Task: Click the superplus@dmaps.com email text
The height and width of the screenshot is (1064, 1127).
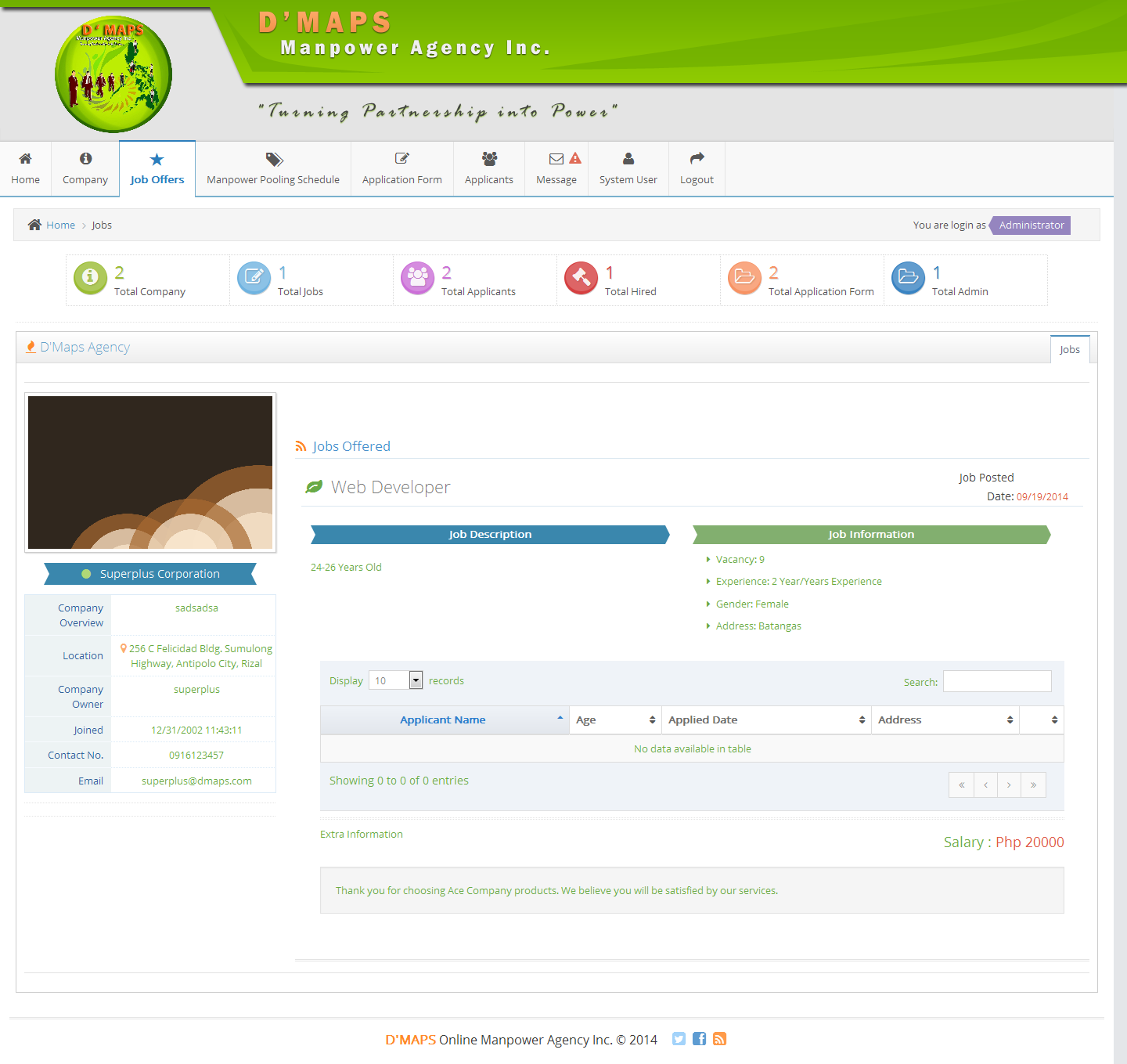Action: point(196,781)
